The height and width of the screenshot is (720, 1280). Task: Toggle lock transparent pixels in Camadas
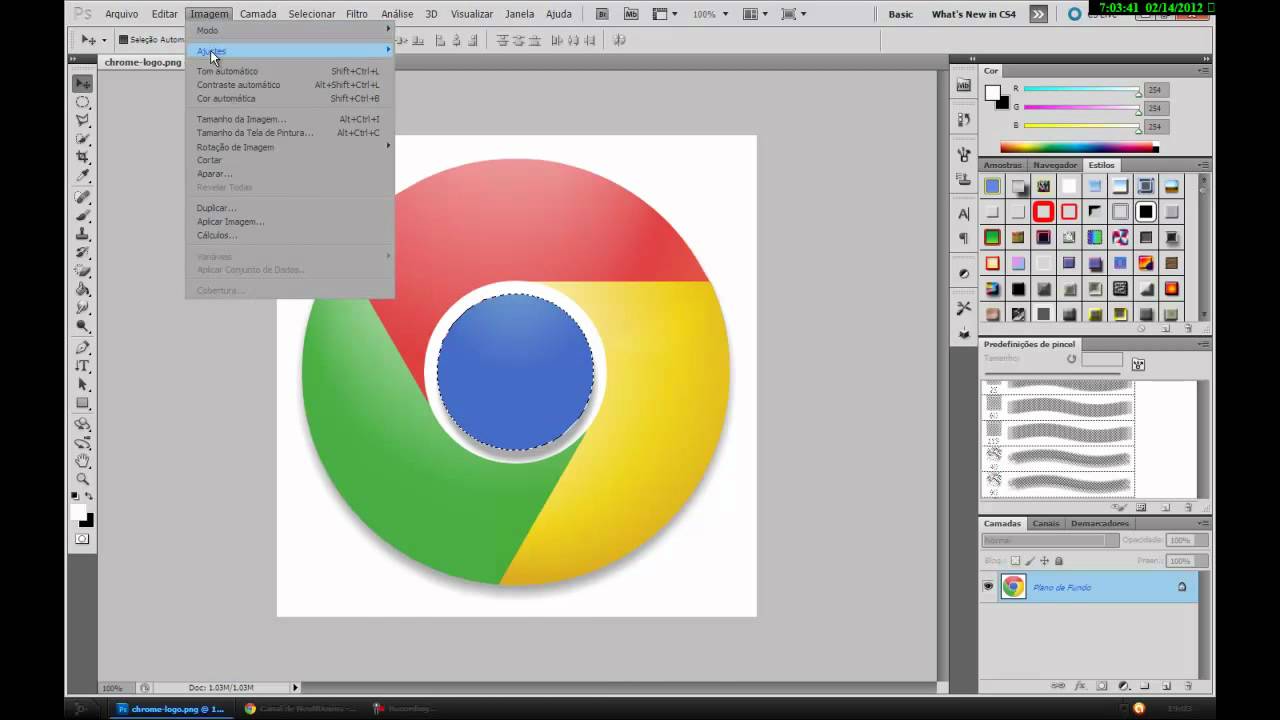tap(1015, 561)
